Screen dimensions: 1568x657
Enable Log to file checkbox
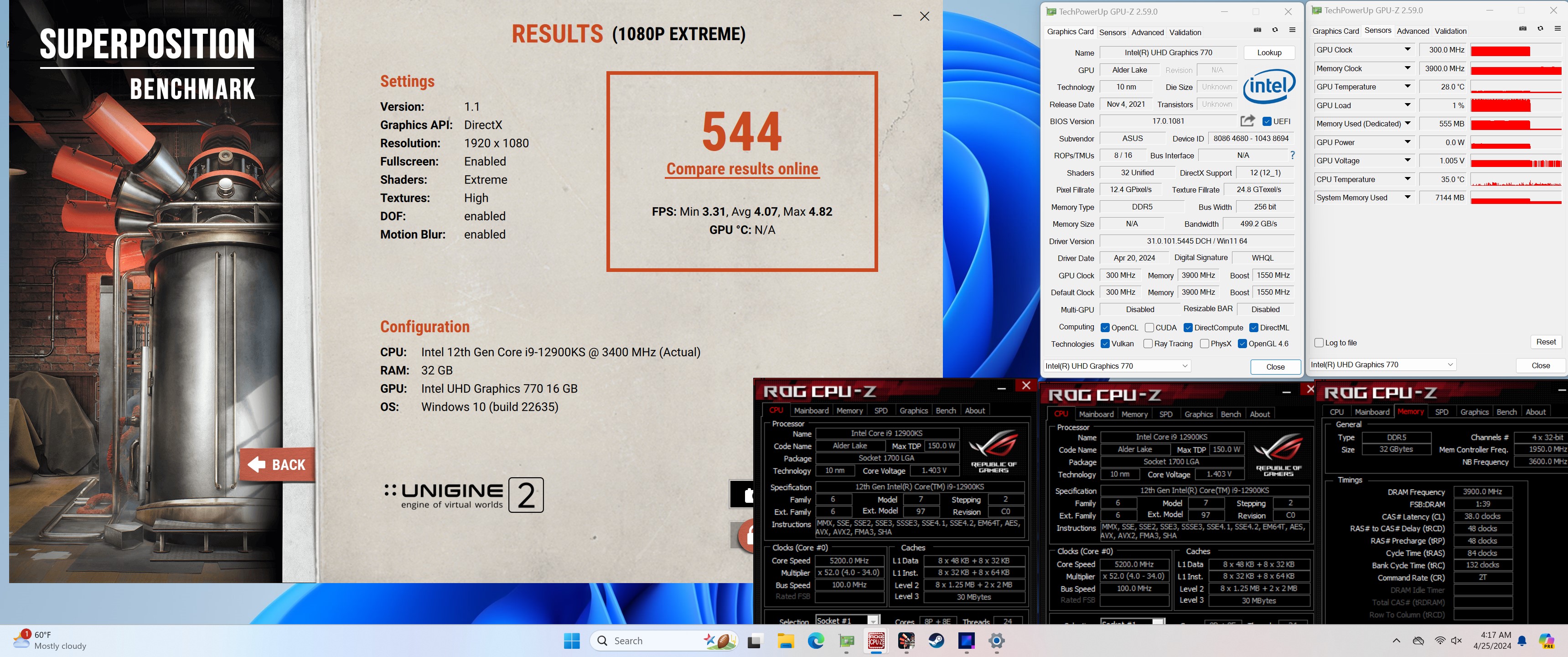pyautogui.click(x=1319, y=343)
